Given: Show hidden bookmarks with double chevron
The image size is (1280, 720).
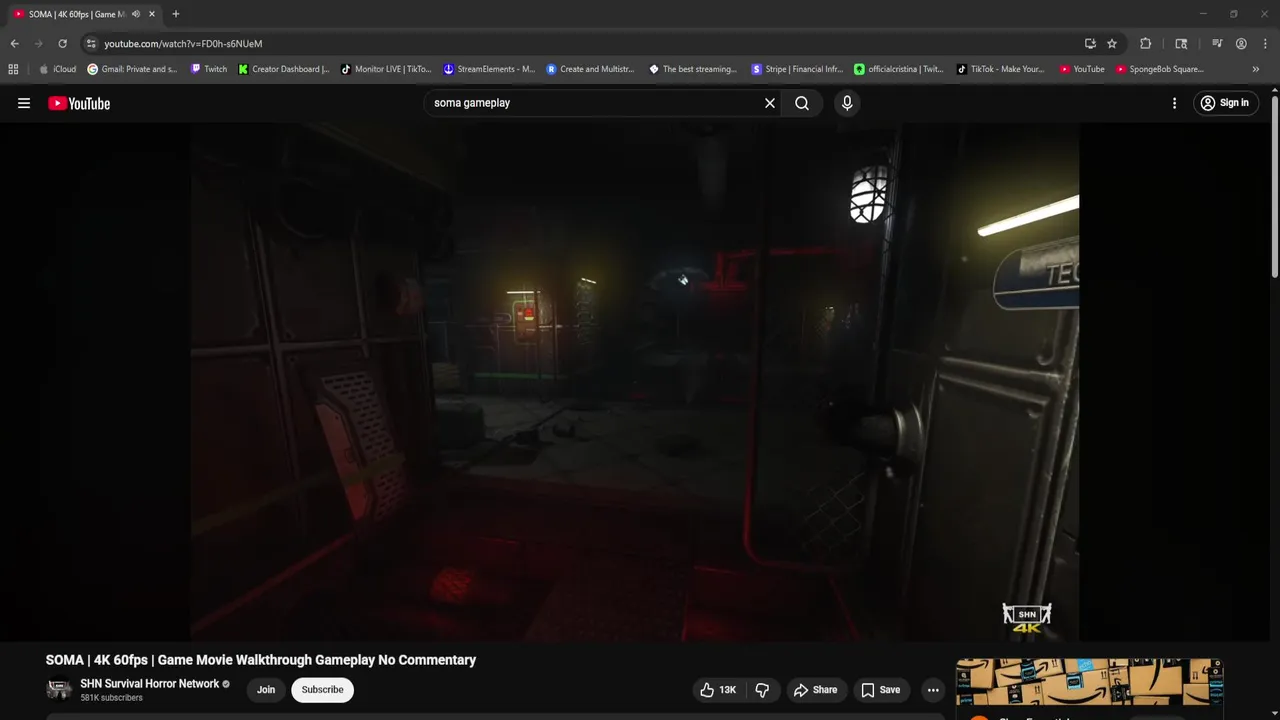Looking at the screenshot, I should [1256, 69].
